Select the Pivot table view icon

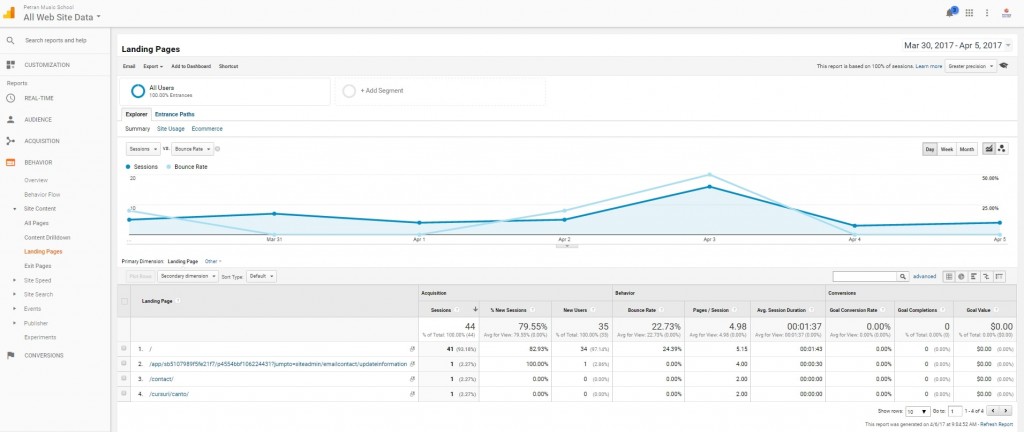(x=999, y=277)
